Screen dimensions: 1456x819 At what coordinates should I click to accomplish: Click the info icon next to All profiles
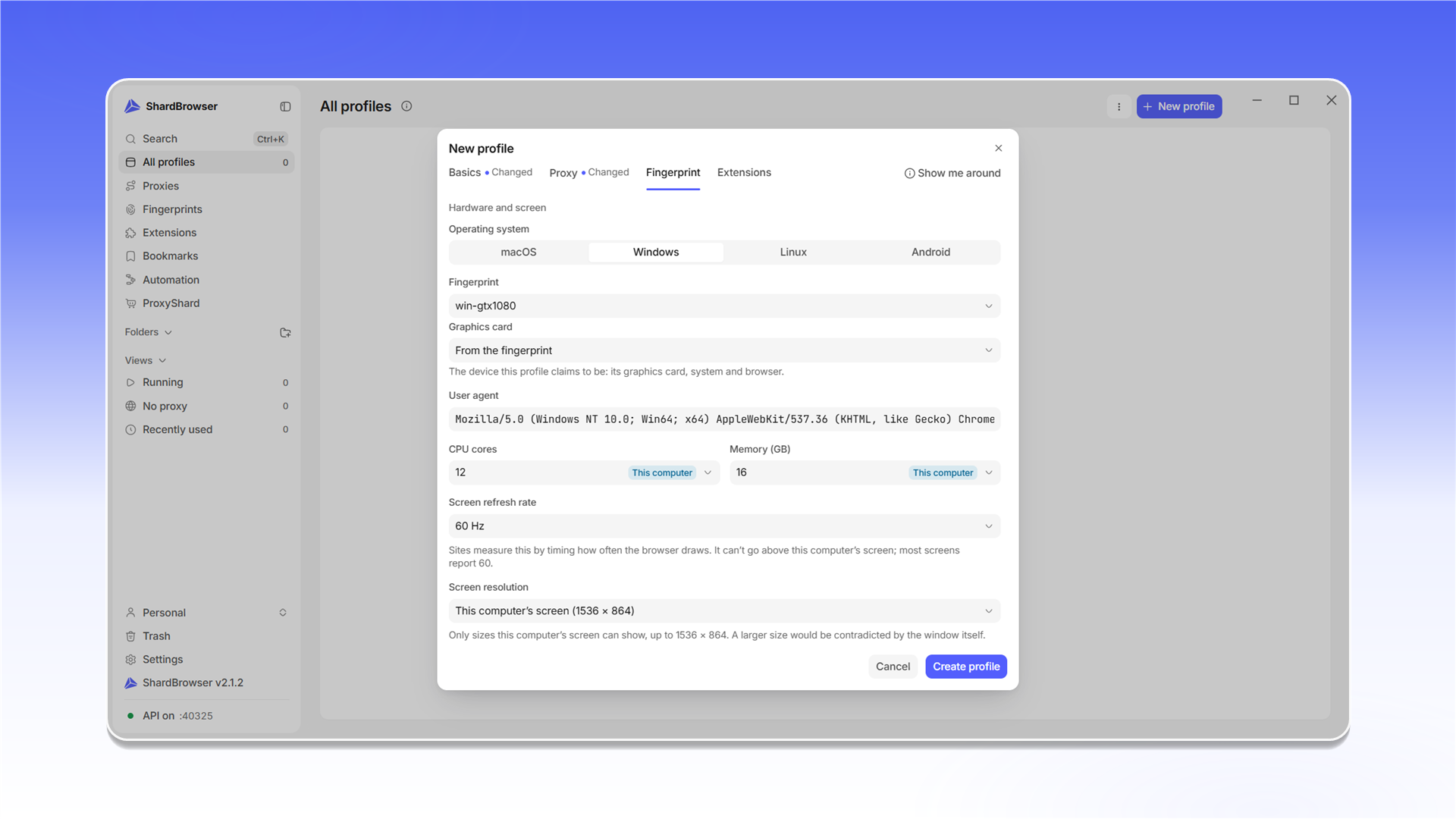[406, 106]
